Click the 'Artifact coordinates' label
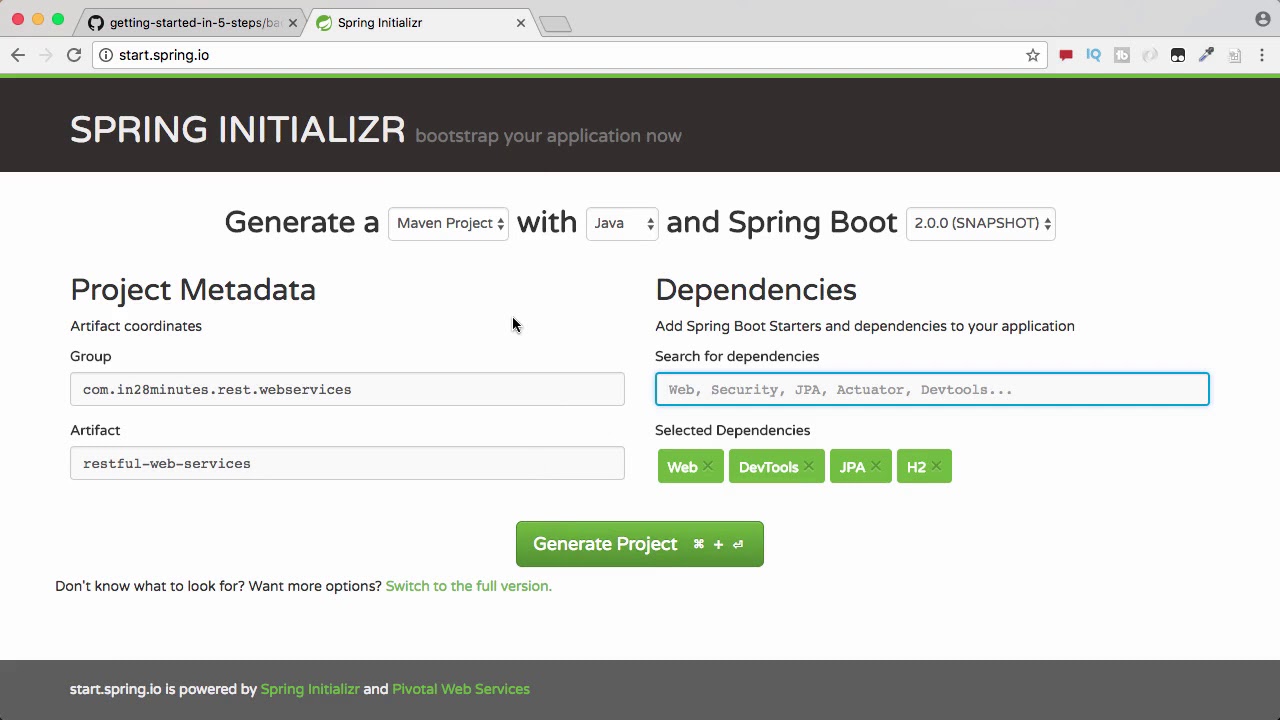 point(136,326)
